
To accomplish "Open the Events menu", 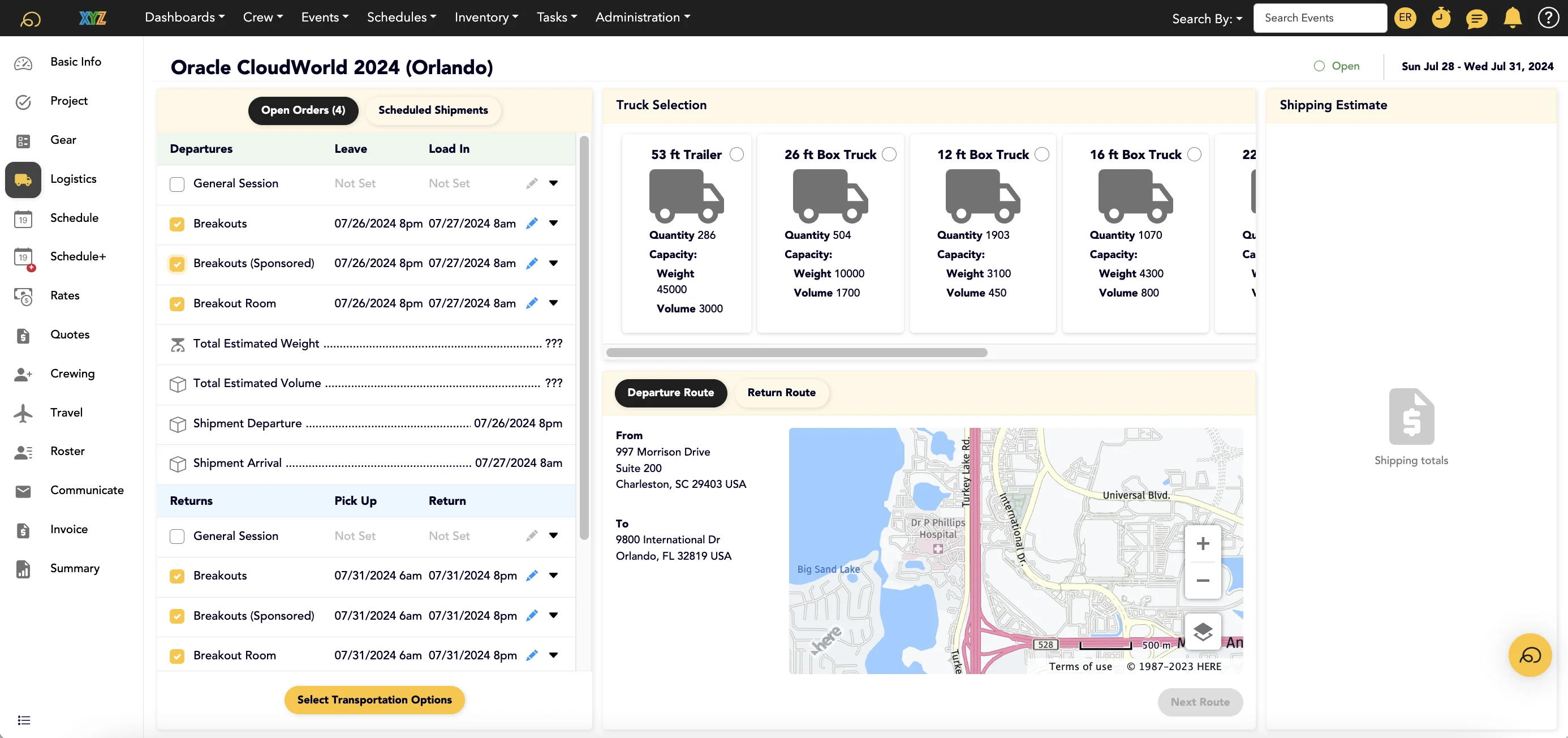I will (325, 17).
